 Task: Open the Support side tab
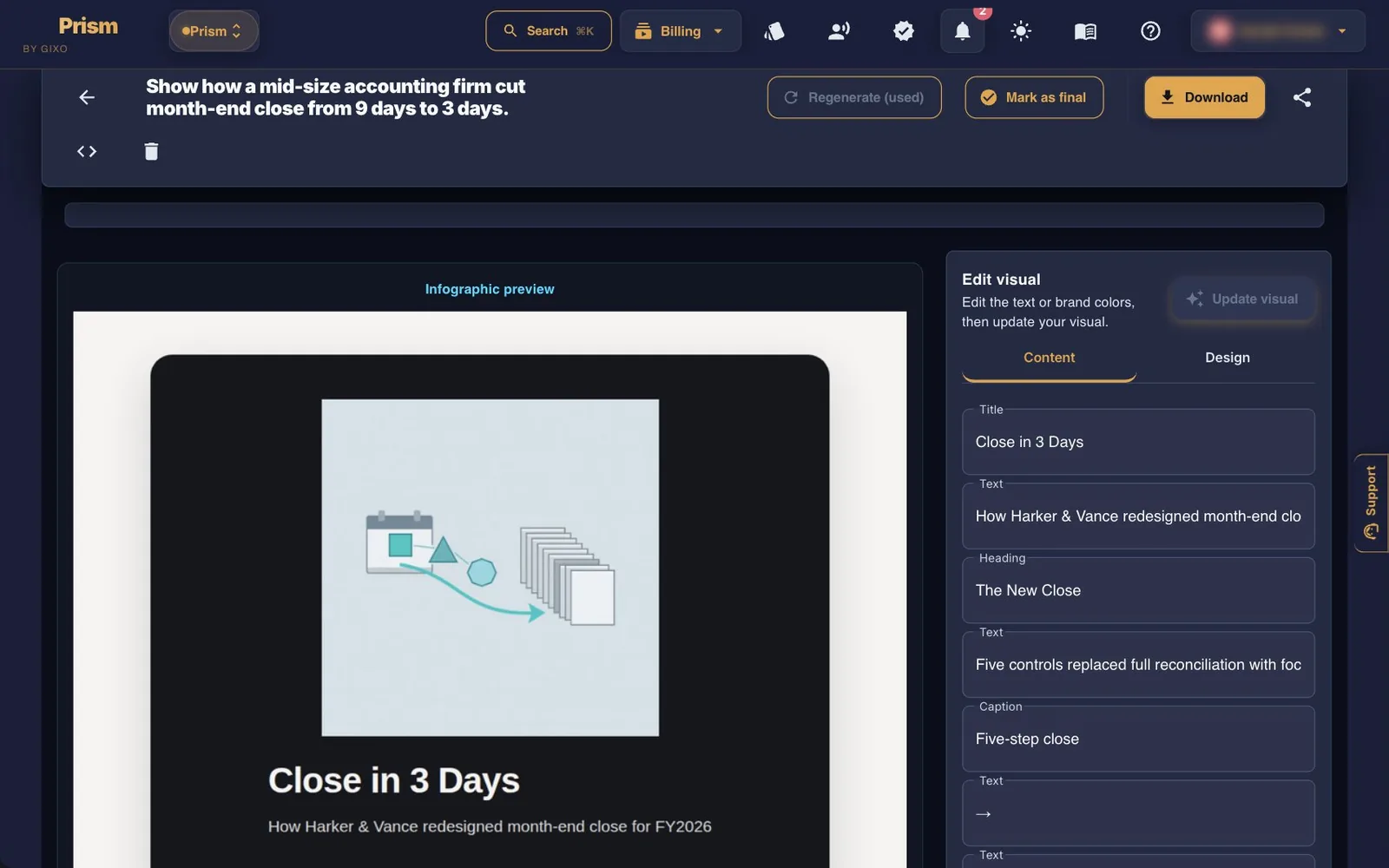coord(1372,503)
